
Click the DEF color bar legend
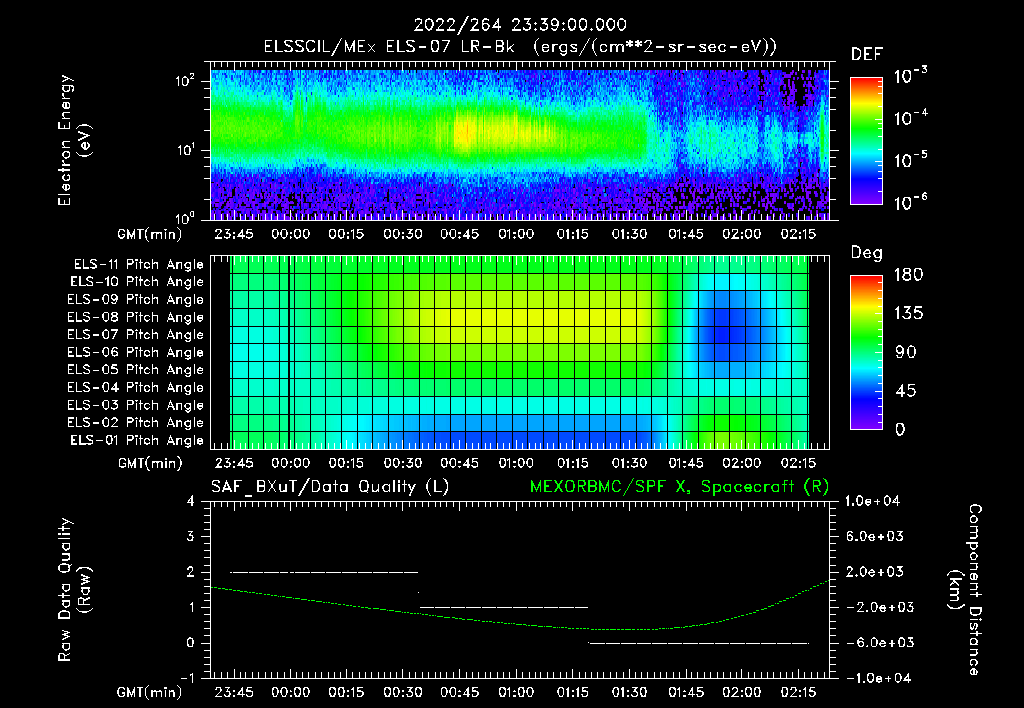click(x=866, y=141)
